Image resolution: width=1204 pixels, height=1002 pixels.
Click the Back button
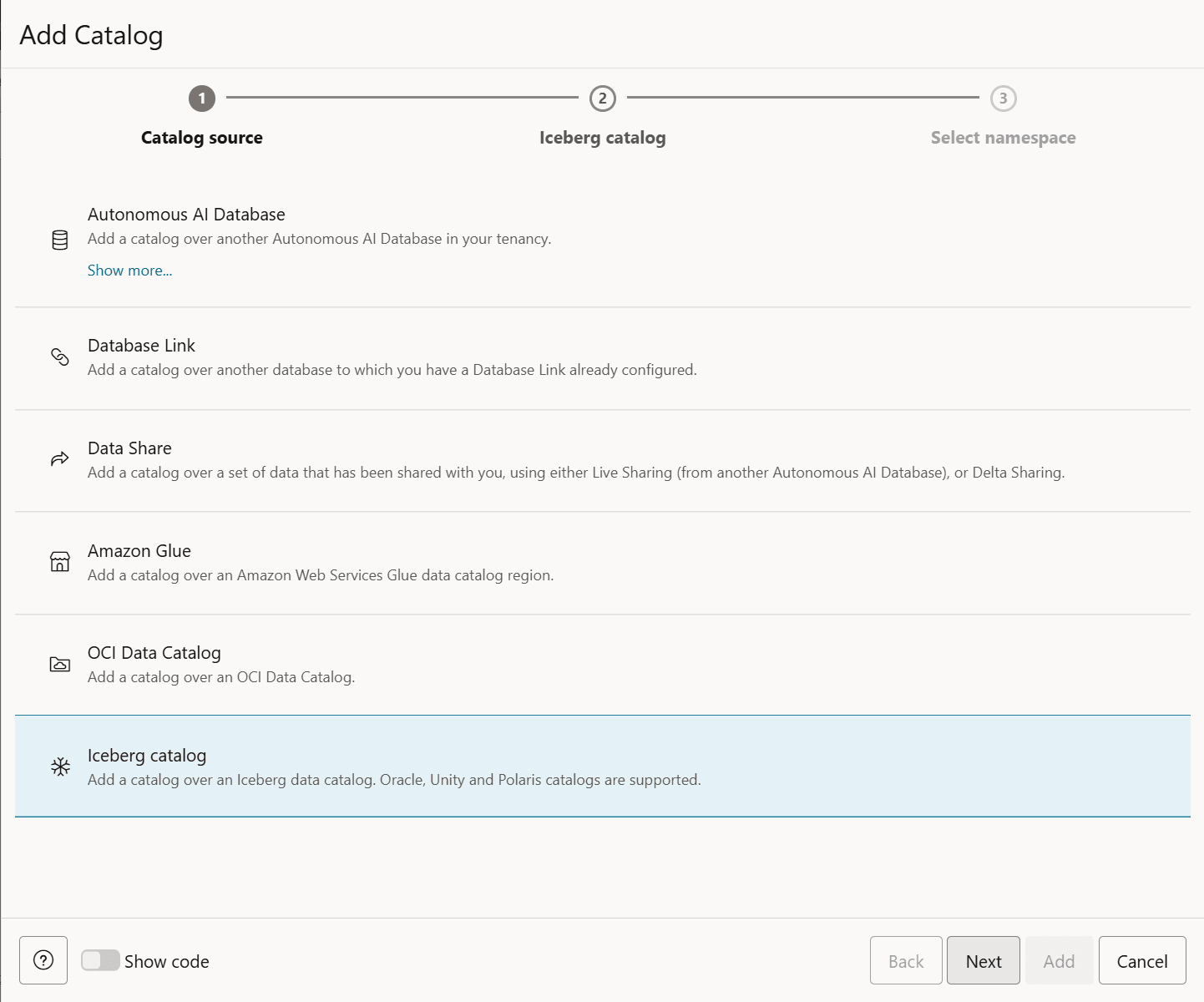pyautogui.click(x=906, y=960)
